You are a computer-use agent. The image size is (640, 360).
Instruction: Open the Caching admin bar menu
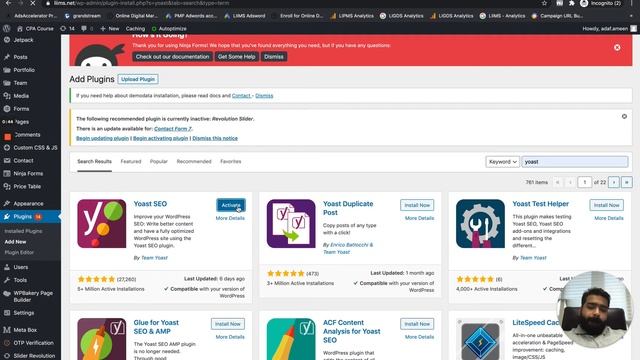click(135, 29)
